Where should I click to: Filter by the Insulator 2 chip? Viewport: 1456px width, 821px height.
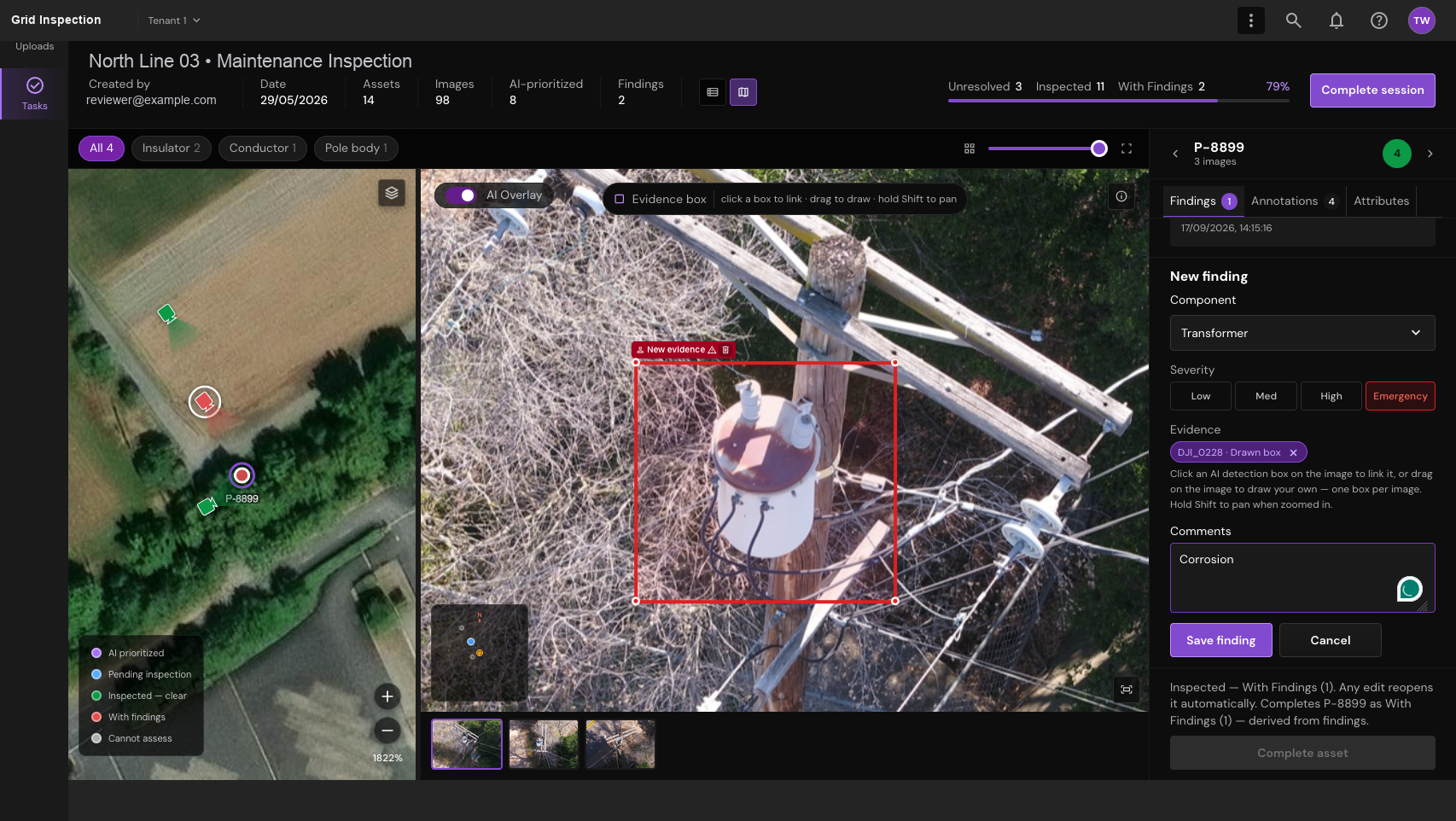172,148
